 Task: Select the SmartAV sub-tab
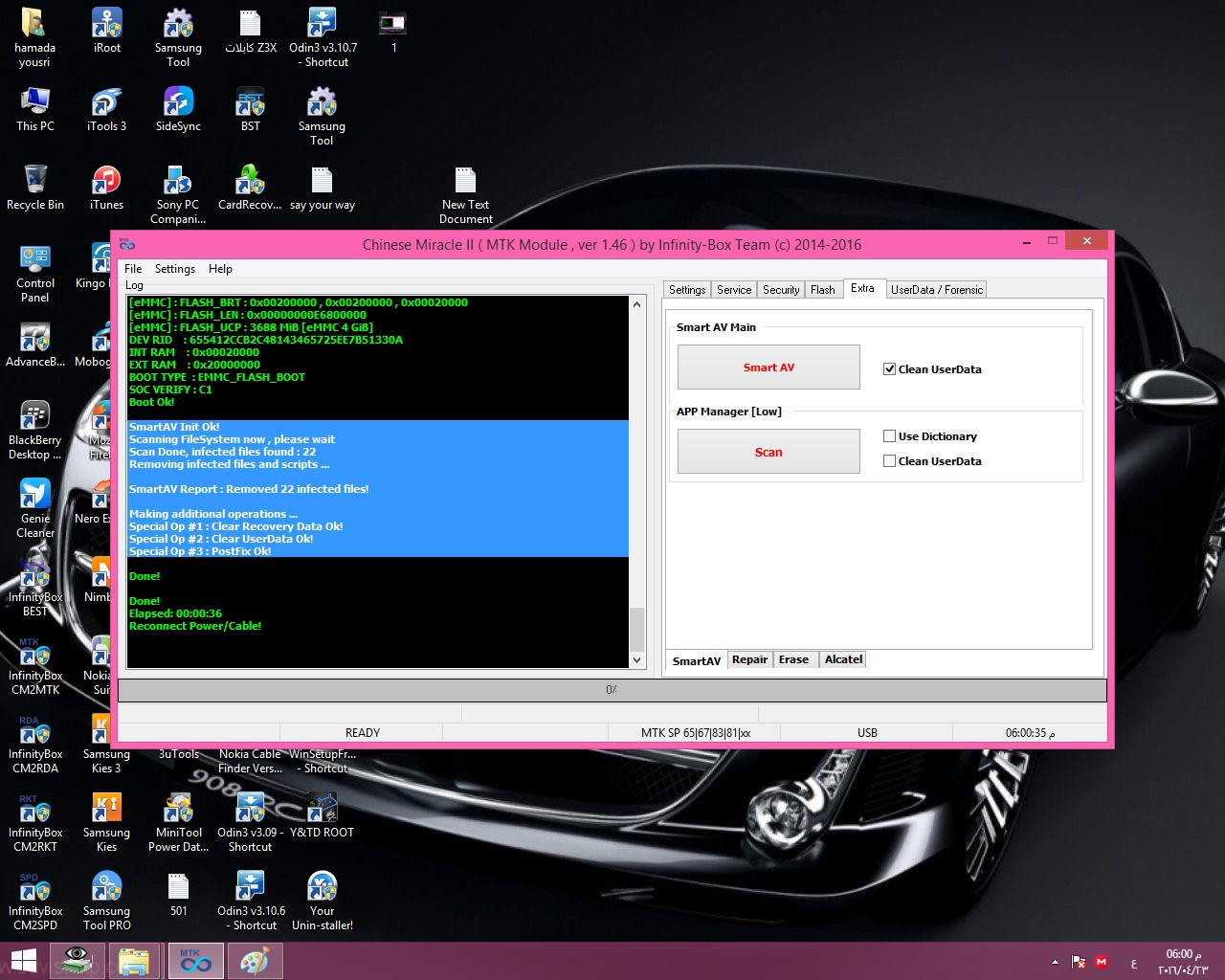(x=696, y=661)
